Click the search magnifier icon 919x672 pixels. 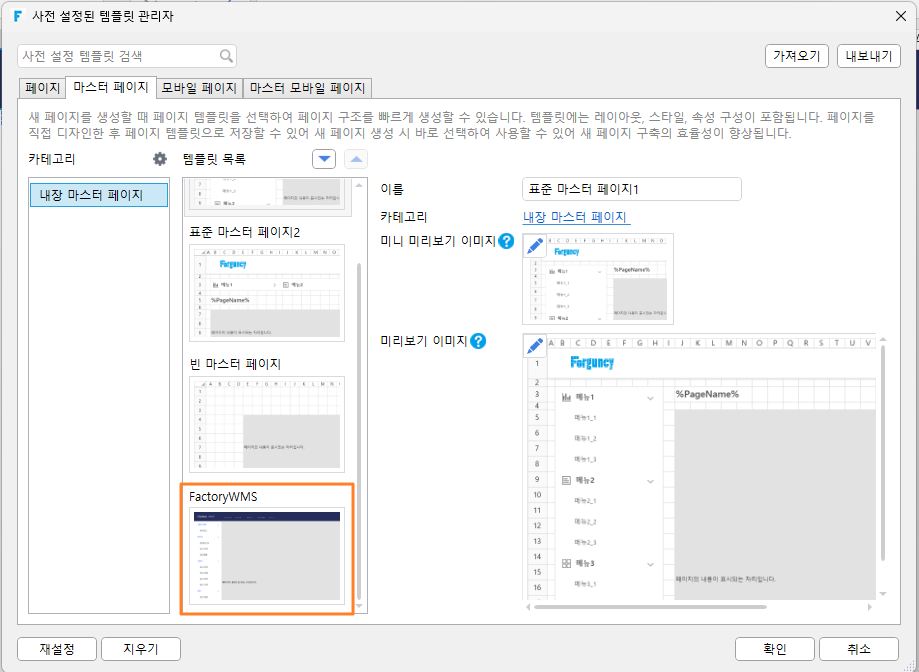(x=226, y=56)
